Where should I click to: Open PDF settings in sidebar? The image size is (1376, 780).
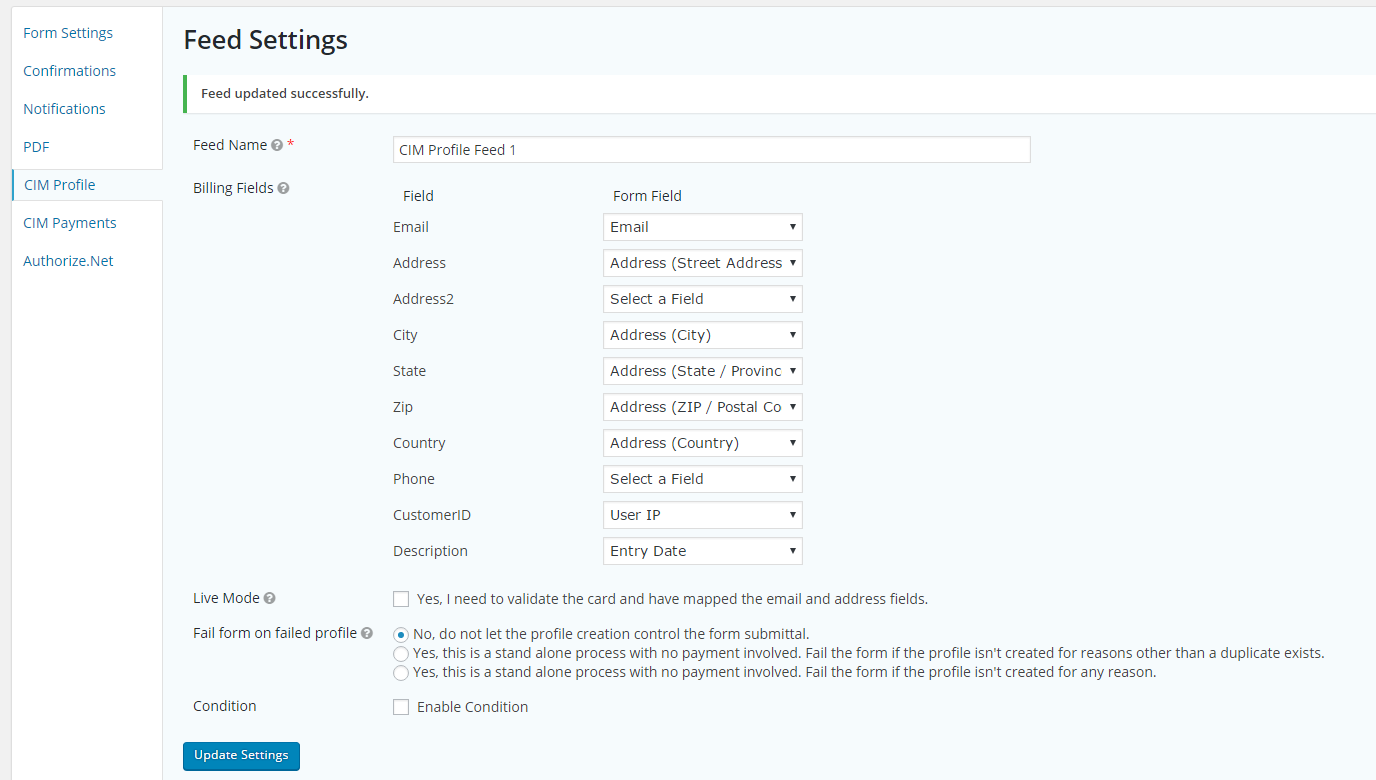coord(36,147)
